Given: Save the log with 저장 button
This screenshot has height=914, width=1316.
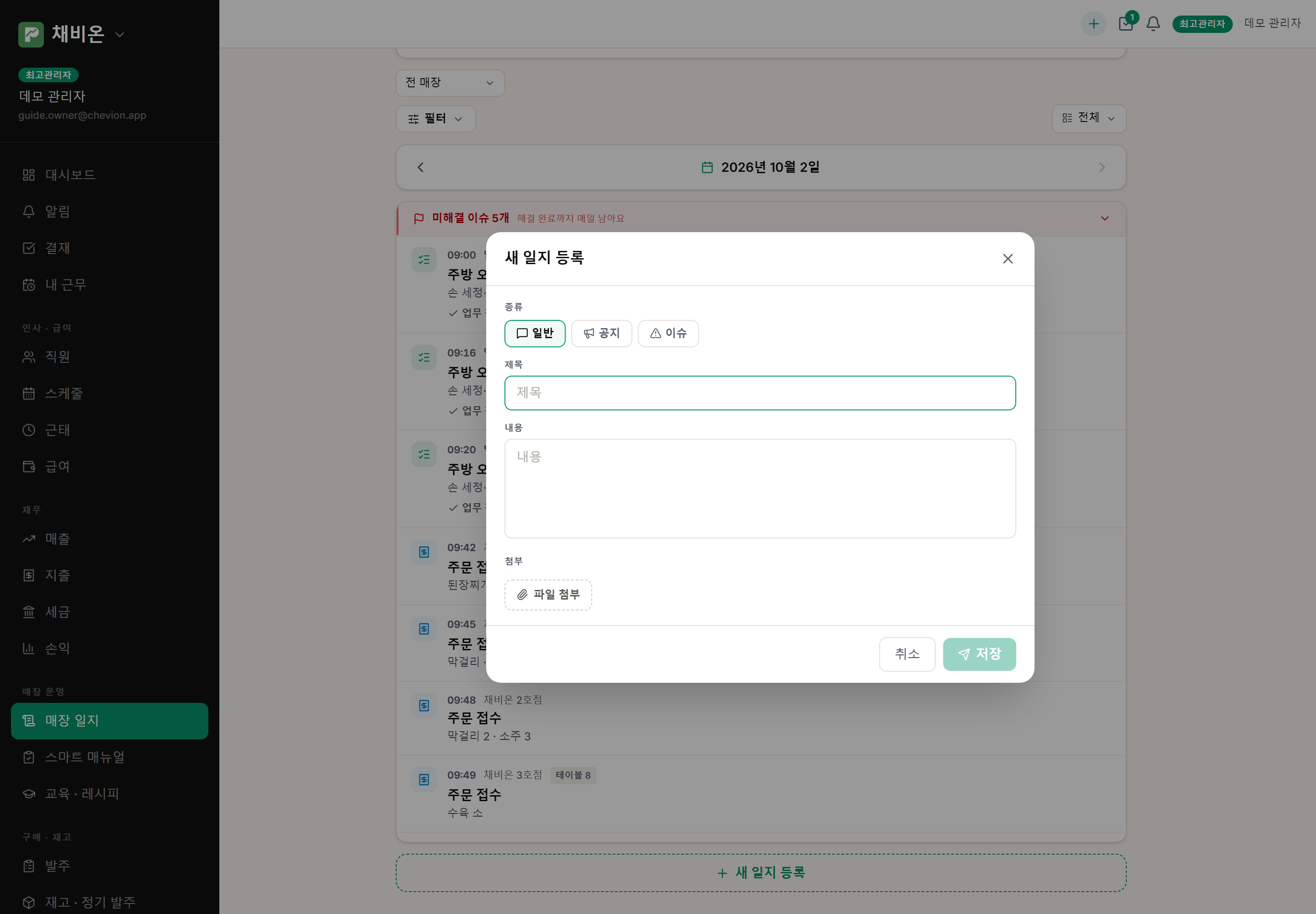Looking at the screenshot, I should 979,654.
